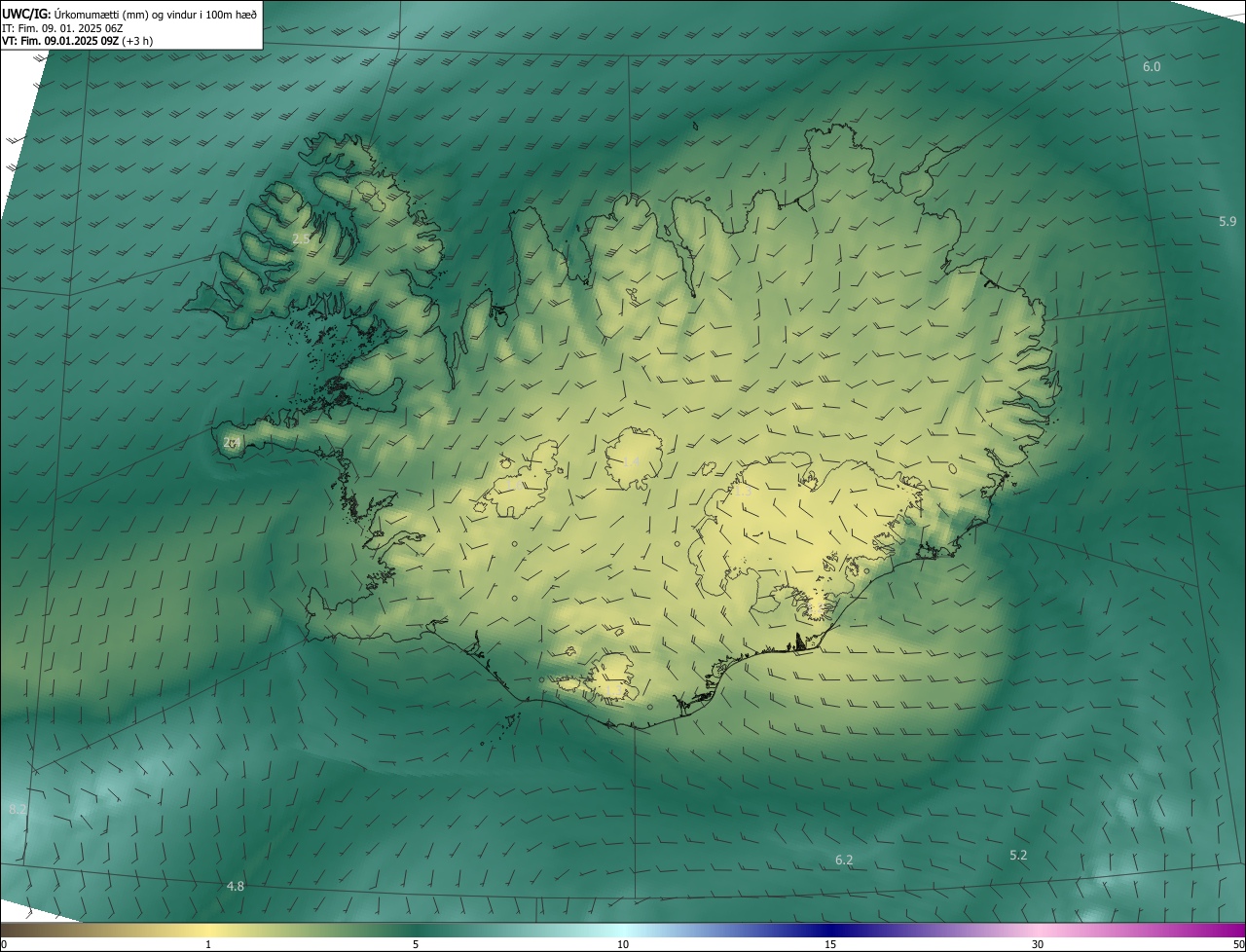Viewport: 1246px width, 952px height.
Task: Click the "5.2" value label on the map
Action: (x=1018, y=855)
